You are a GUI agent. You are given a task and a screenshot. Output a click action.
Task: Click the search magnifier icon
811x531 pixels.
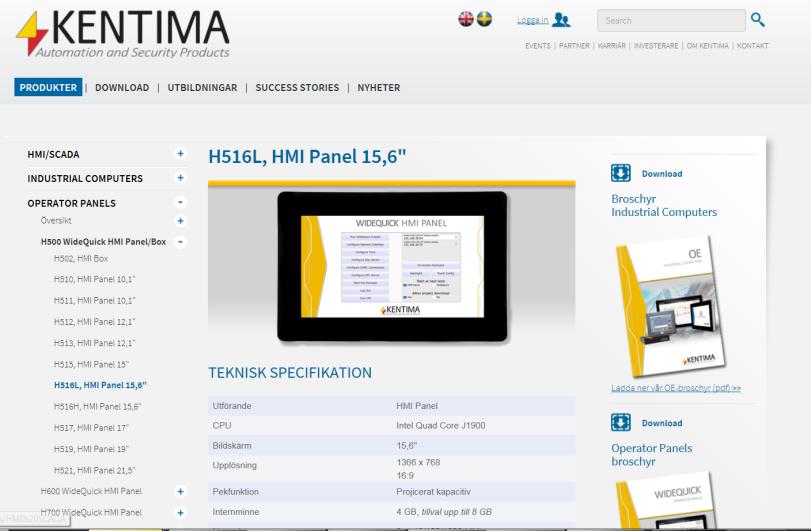758,20
